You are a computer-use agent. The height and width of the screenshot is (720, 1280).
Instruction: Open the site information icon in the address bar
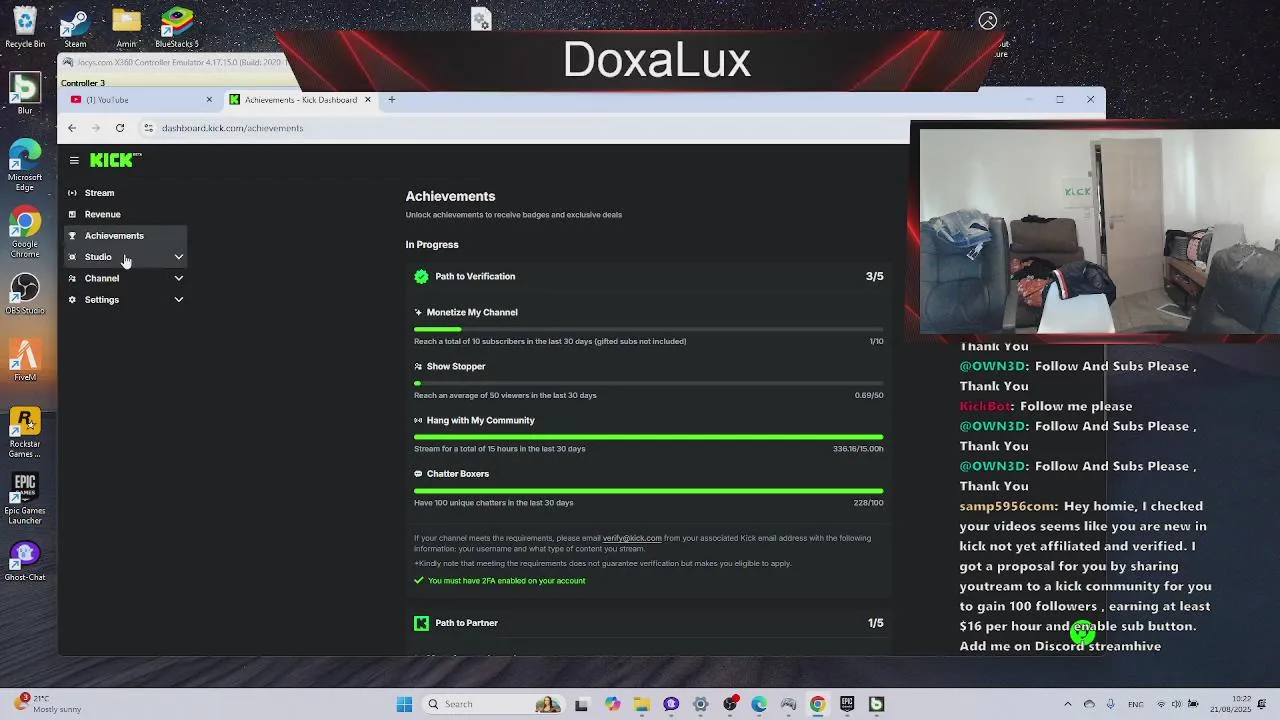click(x=148, y=128)
